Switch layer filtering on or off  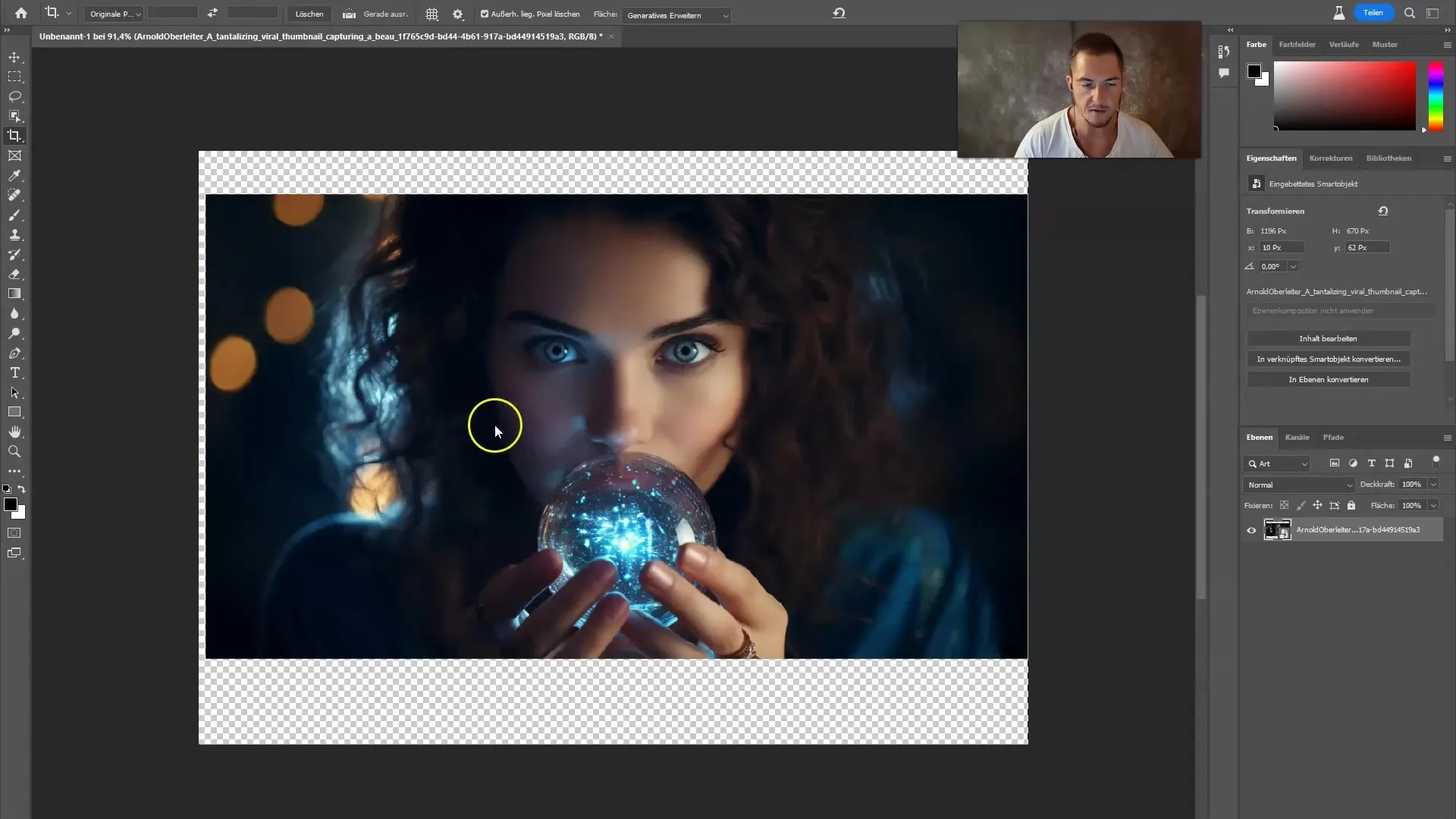[x=1436, y=460]
